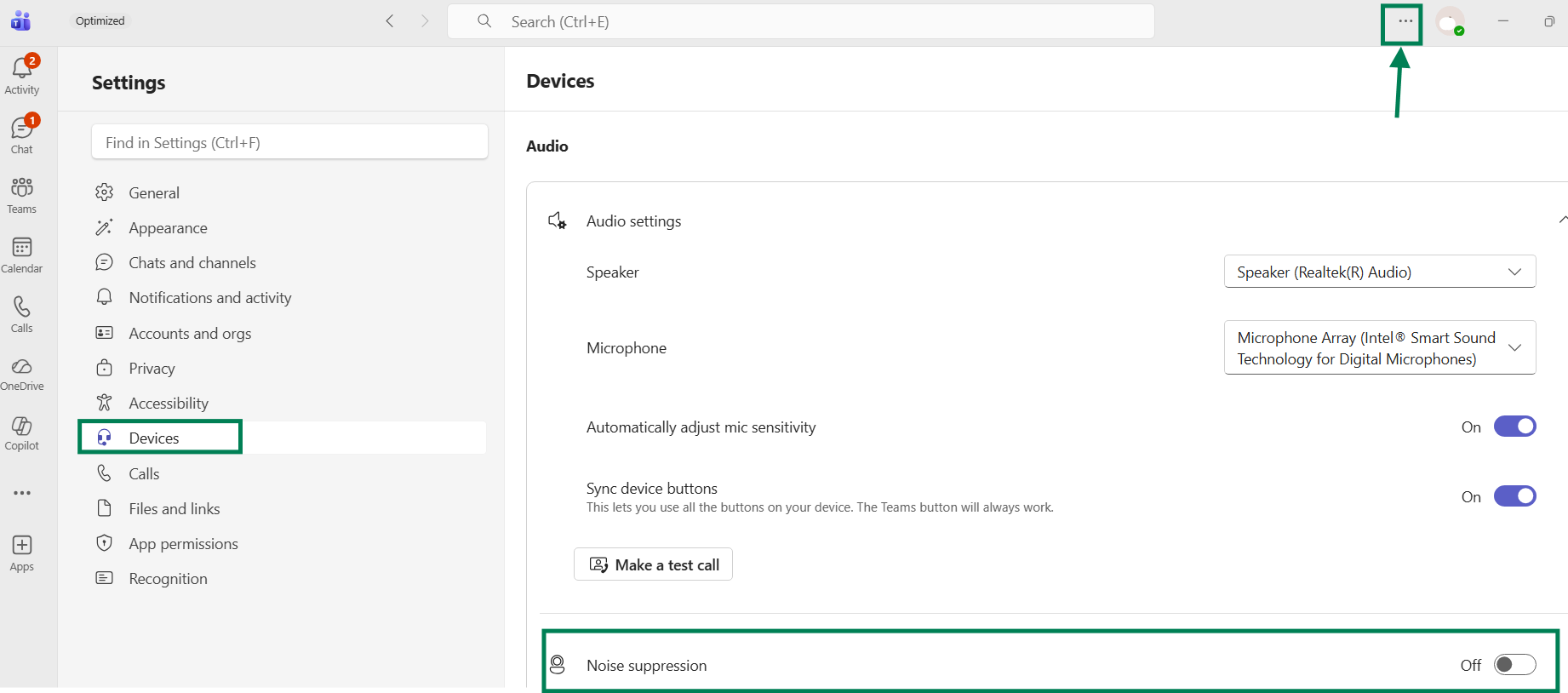
Task: Click Make a test call button
Action: coord(653,564)
